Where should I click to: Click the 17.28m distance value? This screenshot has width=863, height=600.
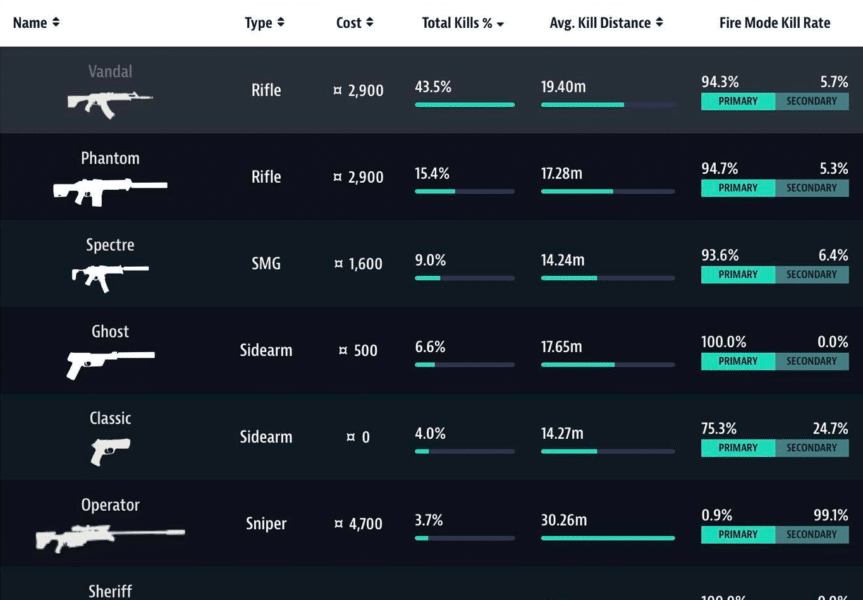tap(561, 174)
